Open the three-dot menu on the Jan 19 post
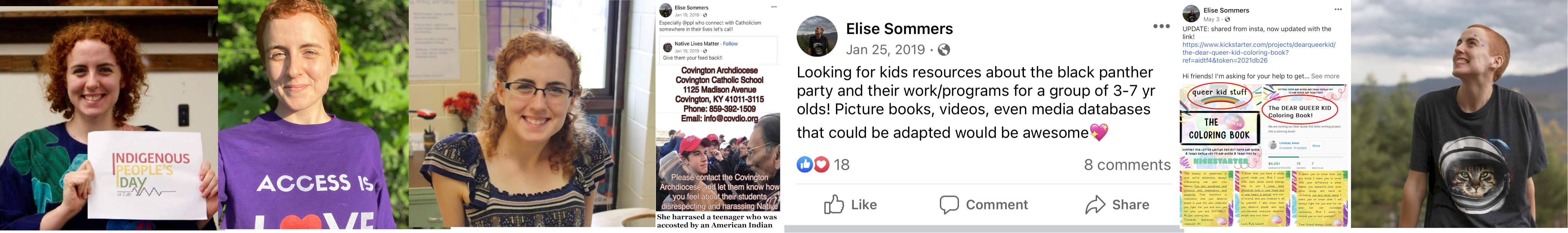The height and width of the screenshot is (233, 1568). (x=774, y=7)
